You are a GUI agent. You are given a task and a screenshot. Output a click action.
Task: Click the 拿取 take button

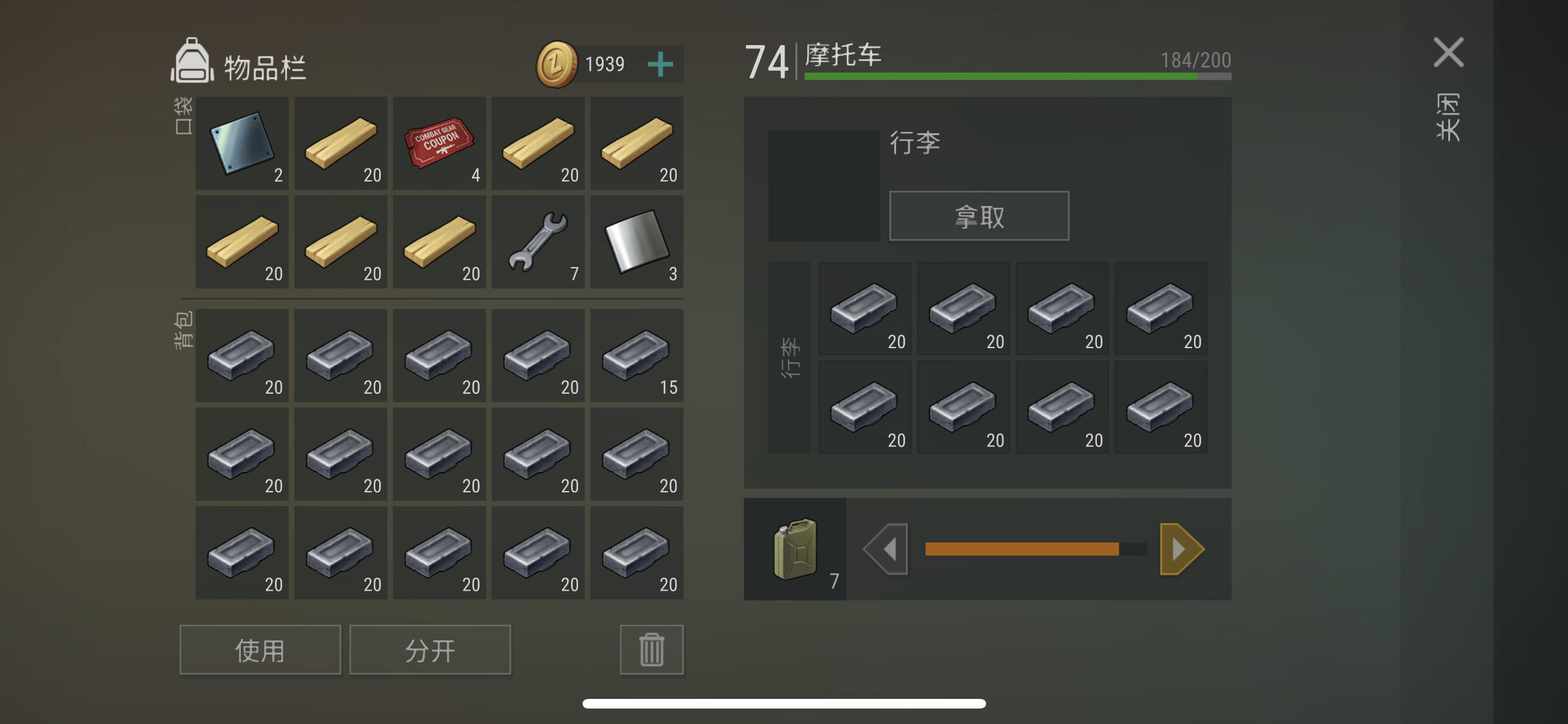(x=979, y=216)
